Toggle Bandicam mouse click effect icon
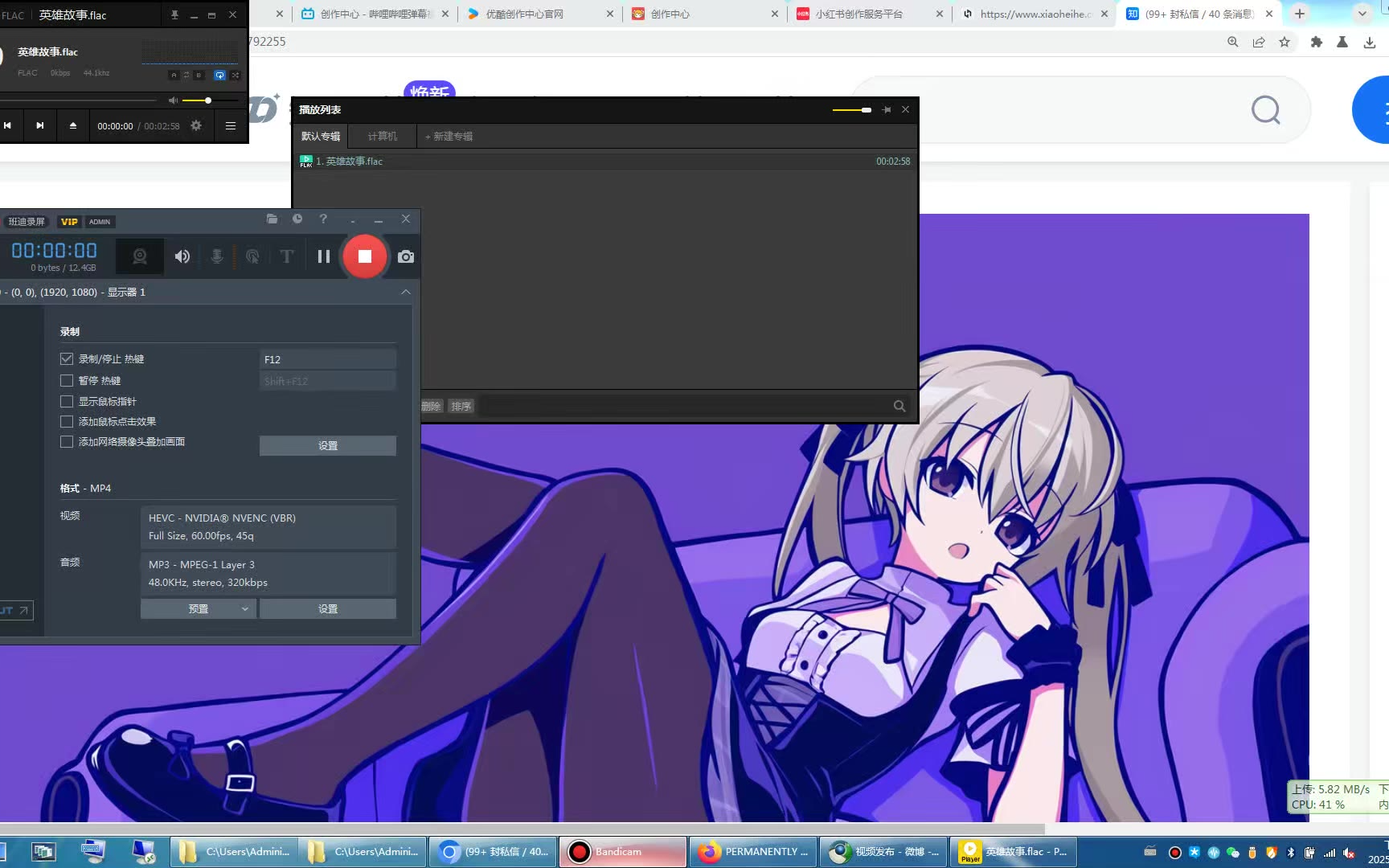 (252, 256)
